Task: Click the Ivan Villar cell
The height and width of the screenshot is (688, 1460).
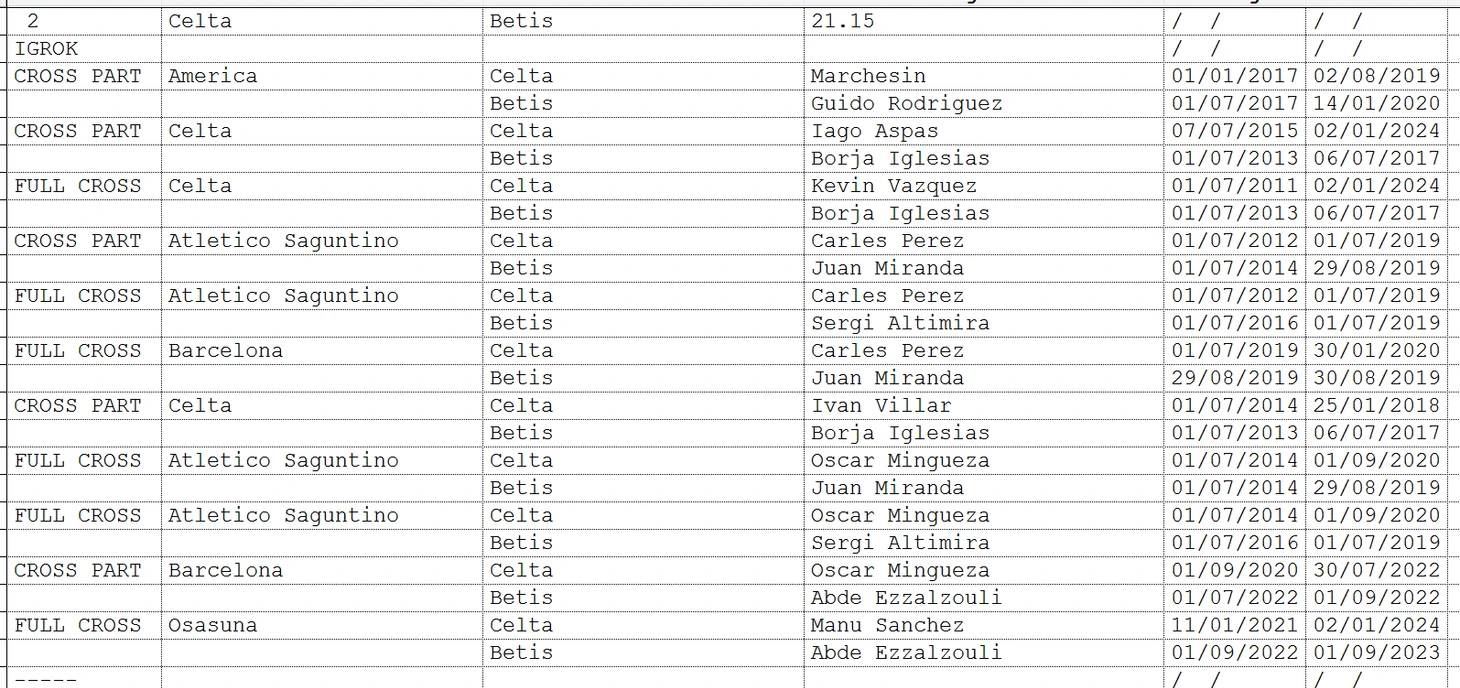Action: pos(983,406)
